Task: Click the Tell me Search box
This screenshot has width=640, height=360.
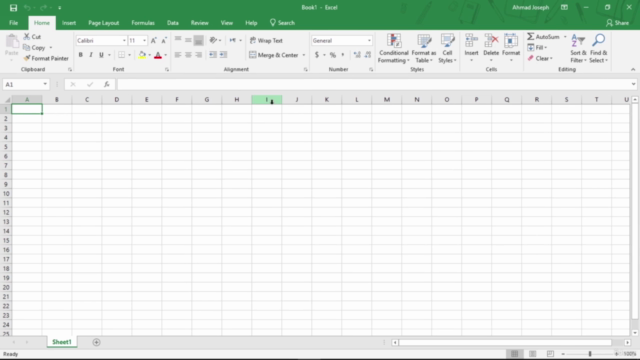Action: pos(282,23)
